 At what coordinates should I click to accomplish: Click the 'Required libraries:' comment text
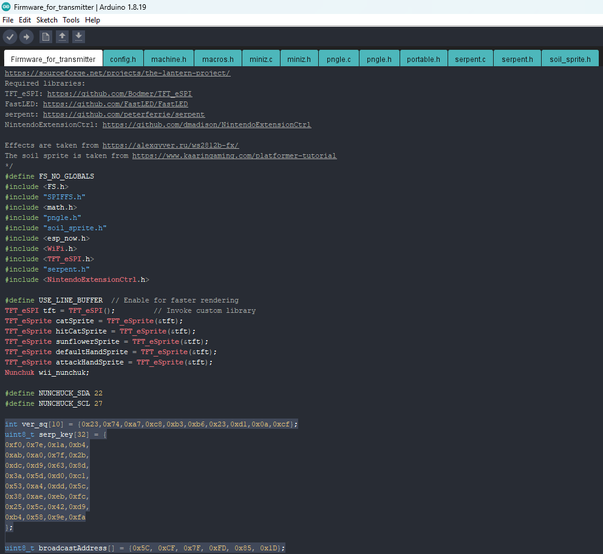coord(45,83)
